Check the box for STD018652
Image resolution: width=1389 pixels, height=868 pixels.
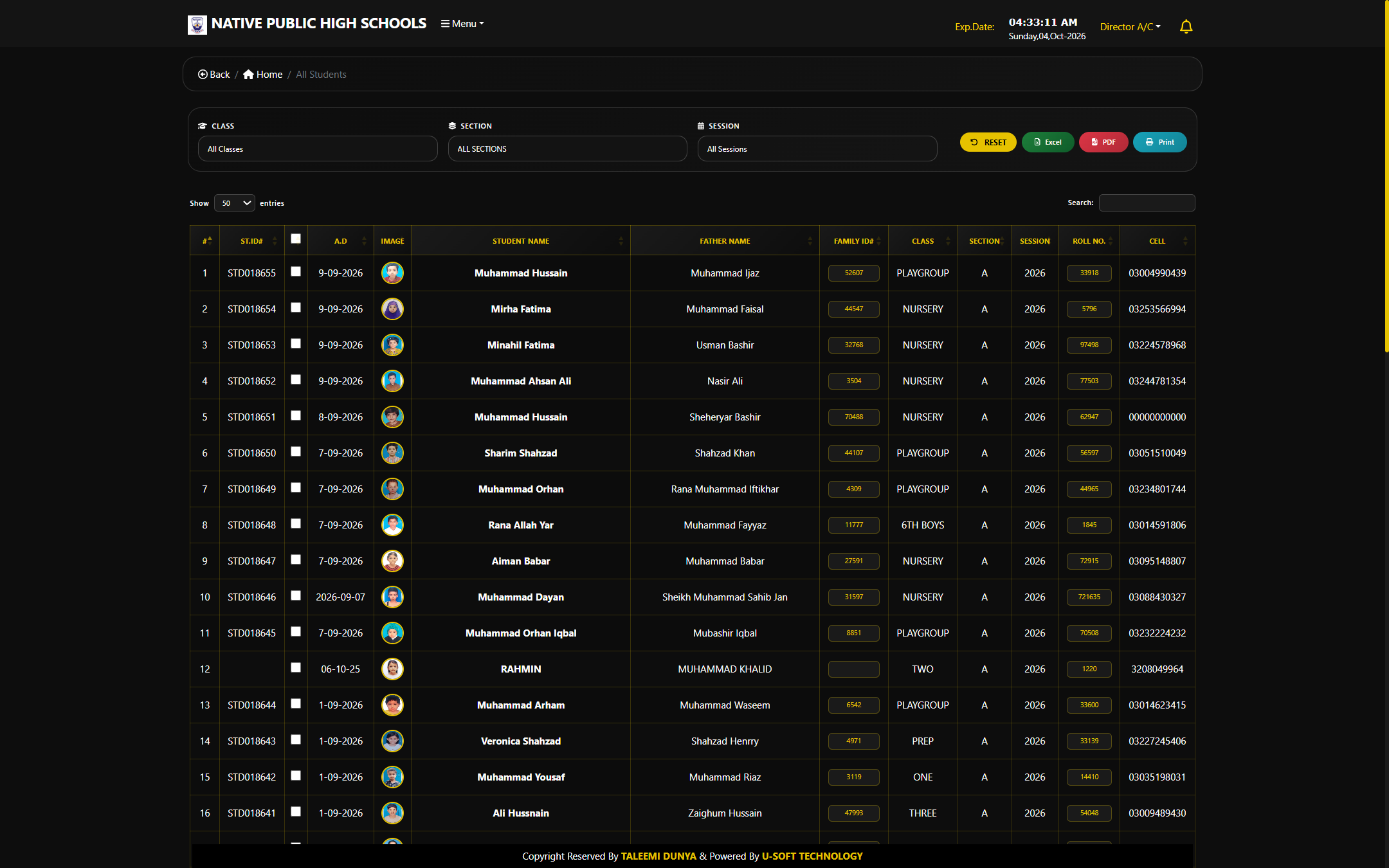click(x=296, y=379)
